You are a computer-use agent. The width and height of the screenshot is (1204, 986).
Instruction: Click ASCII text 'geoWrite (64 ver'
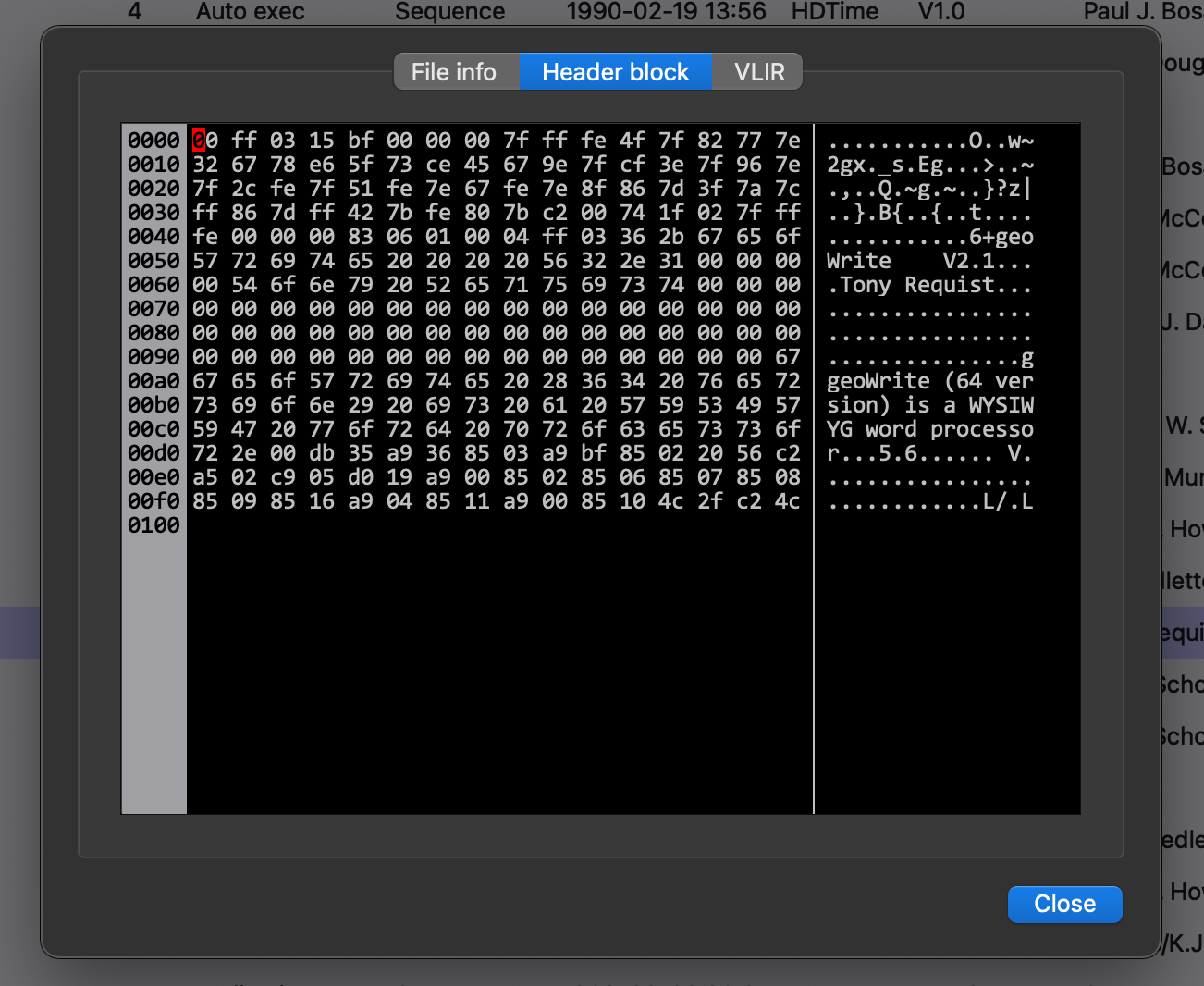(x=930, y=381)
